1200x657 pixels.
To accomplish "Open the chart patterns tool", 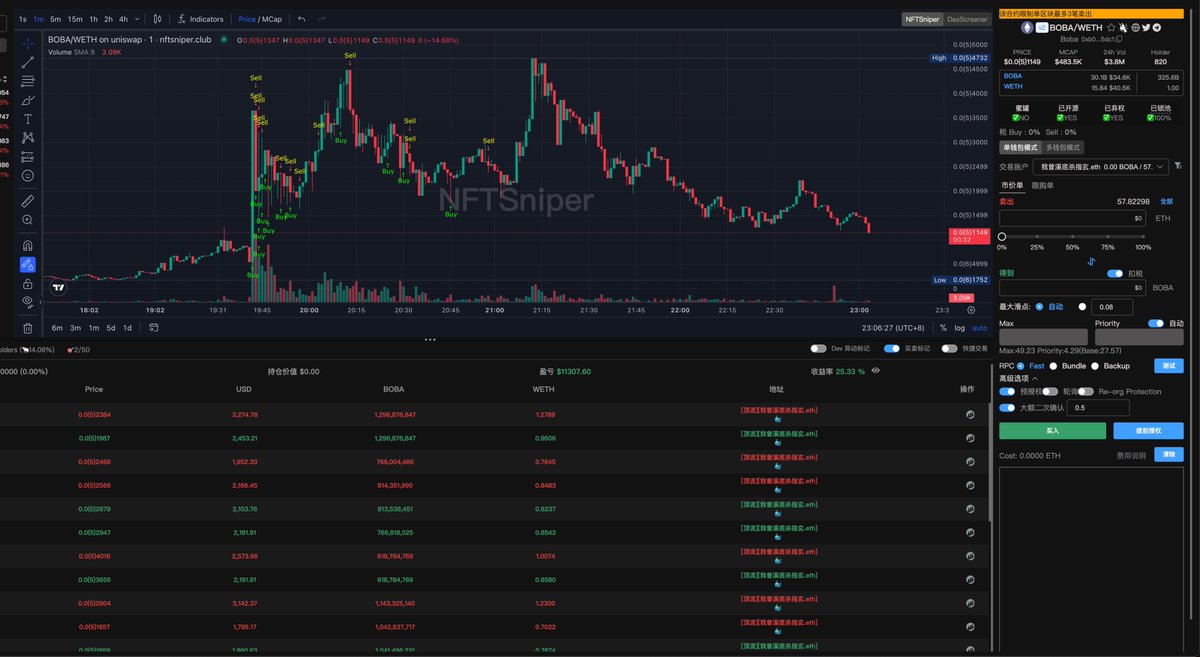I will coord(28,137).
